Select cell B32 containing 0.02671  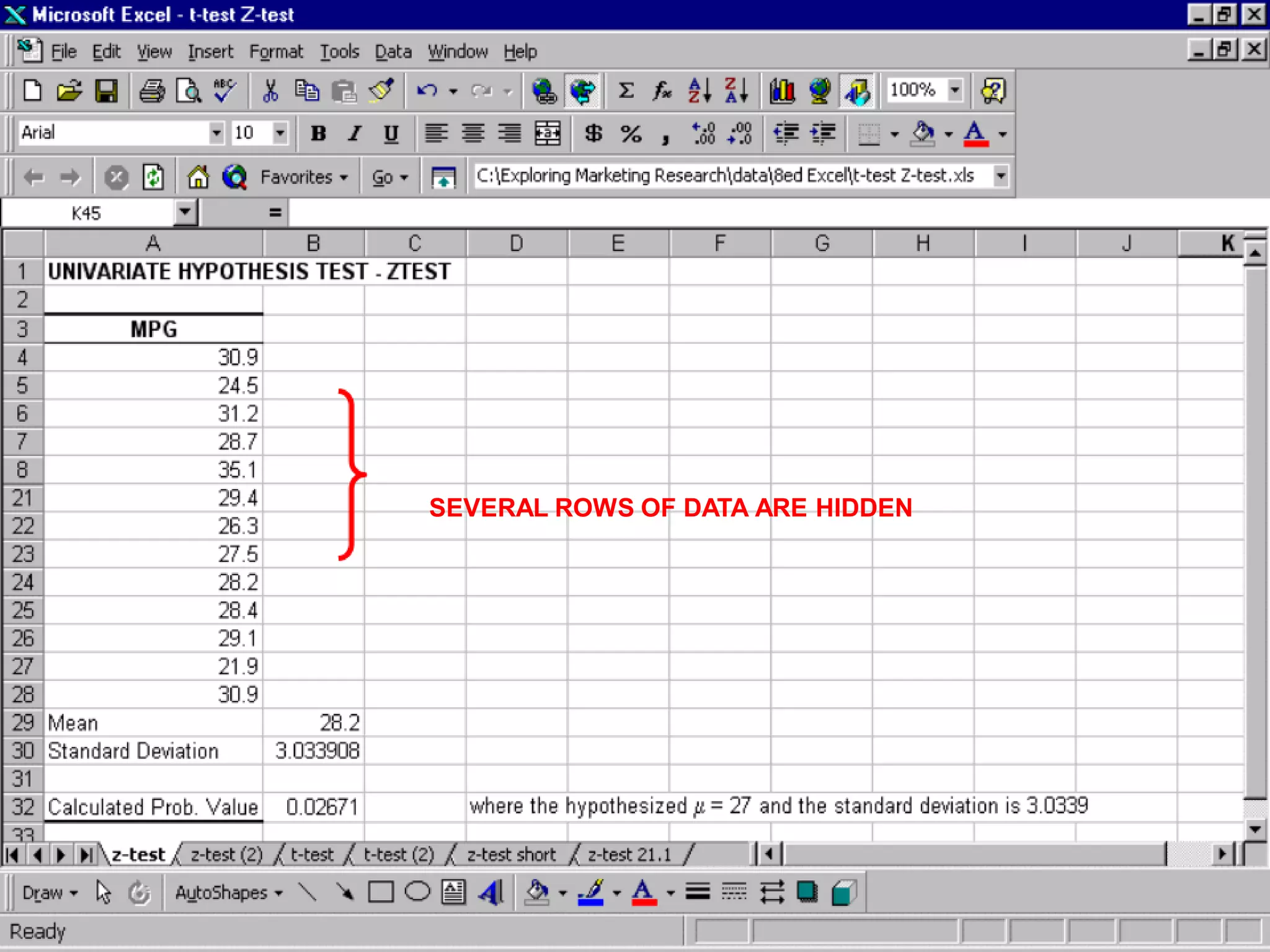[x=314, y=807]
